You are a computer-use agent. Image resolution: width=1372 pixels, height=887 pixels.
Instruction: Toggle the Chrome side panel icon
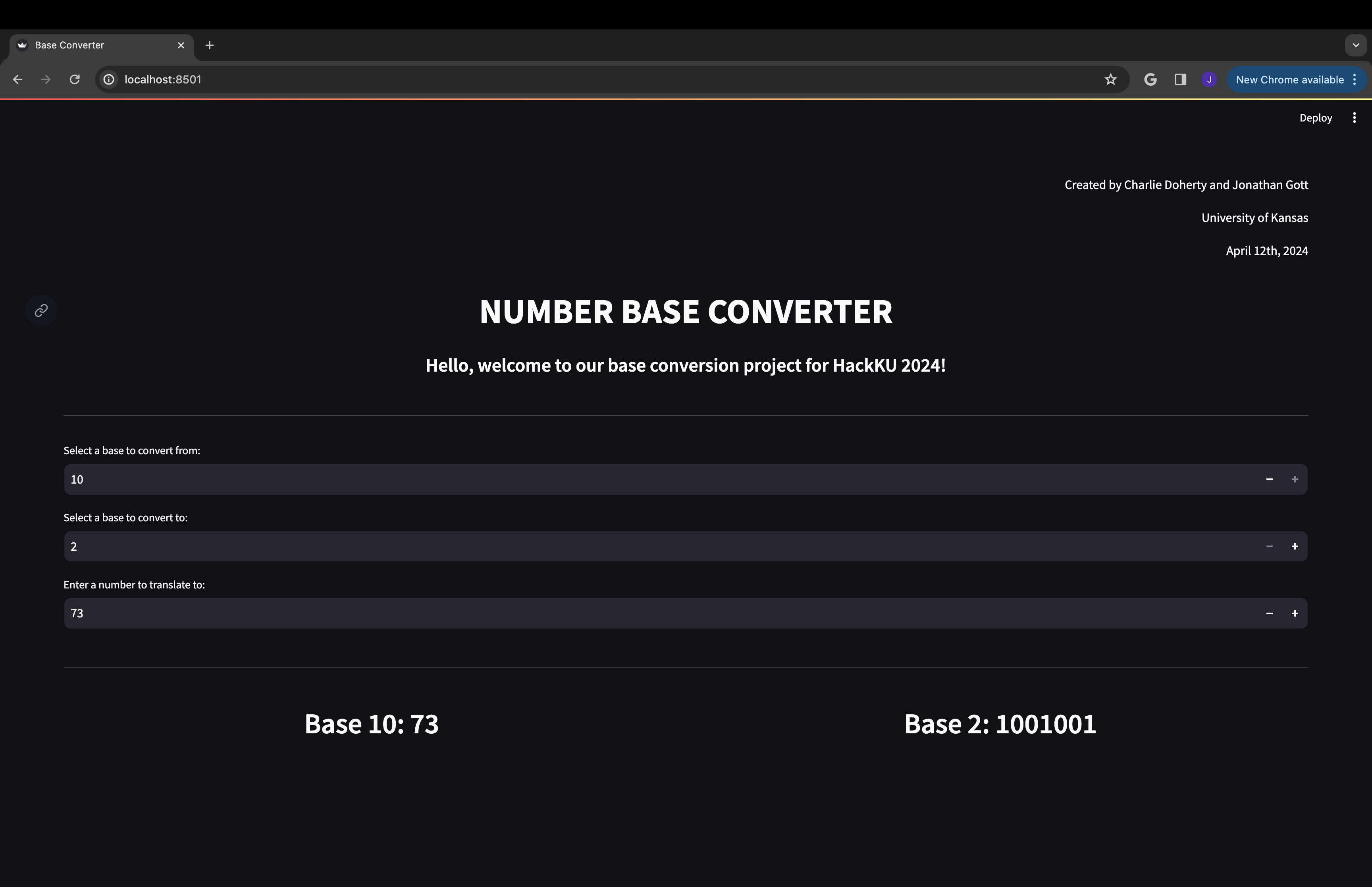click(1180, 79)
